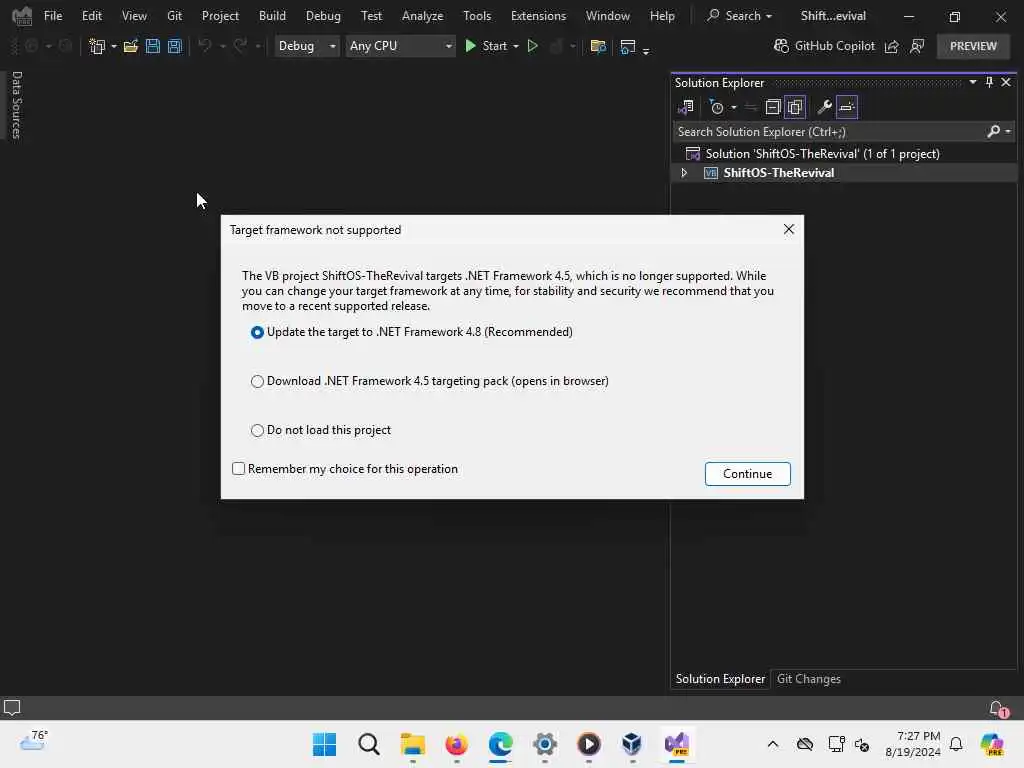The height and width of the screenshot is (768, 1024).
Task: Click the Send Feedback person icon
Action: (x=917, y=46)
